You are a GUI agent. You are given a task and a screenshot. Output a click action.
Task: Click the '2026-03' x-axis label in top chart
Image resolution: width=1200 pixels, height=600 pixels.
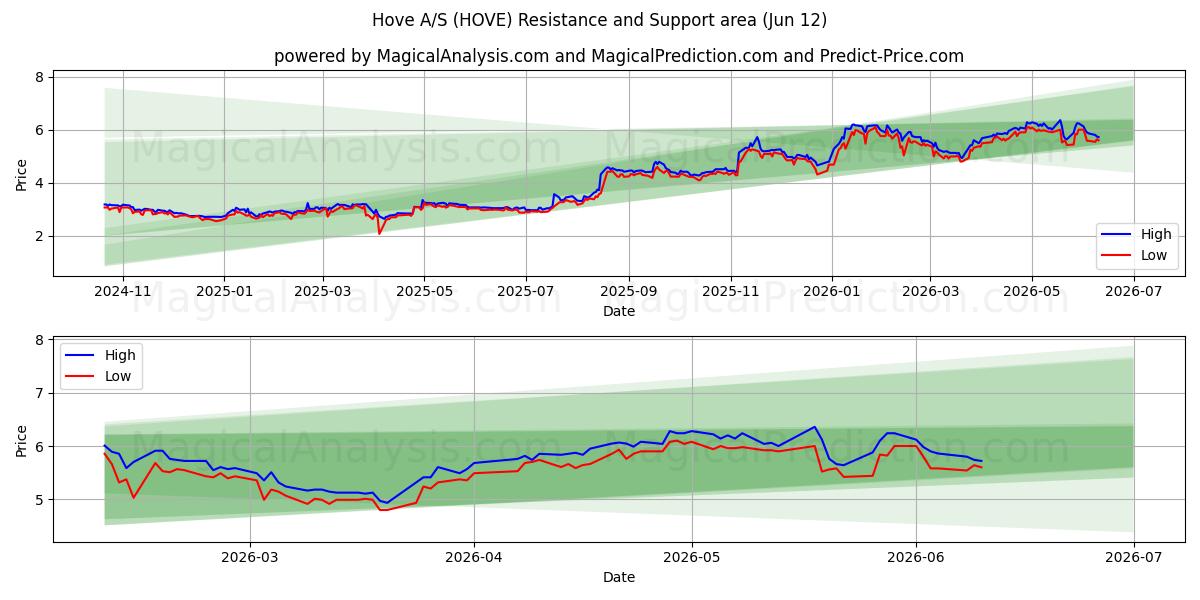[x=930, y=294]
